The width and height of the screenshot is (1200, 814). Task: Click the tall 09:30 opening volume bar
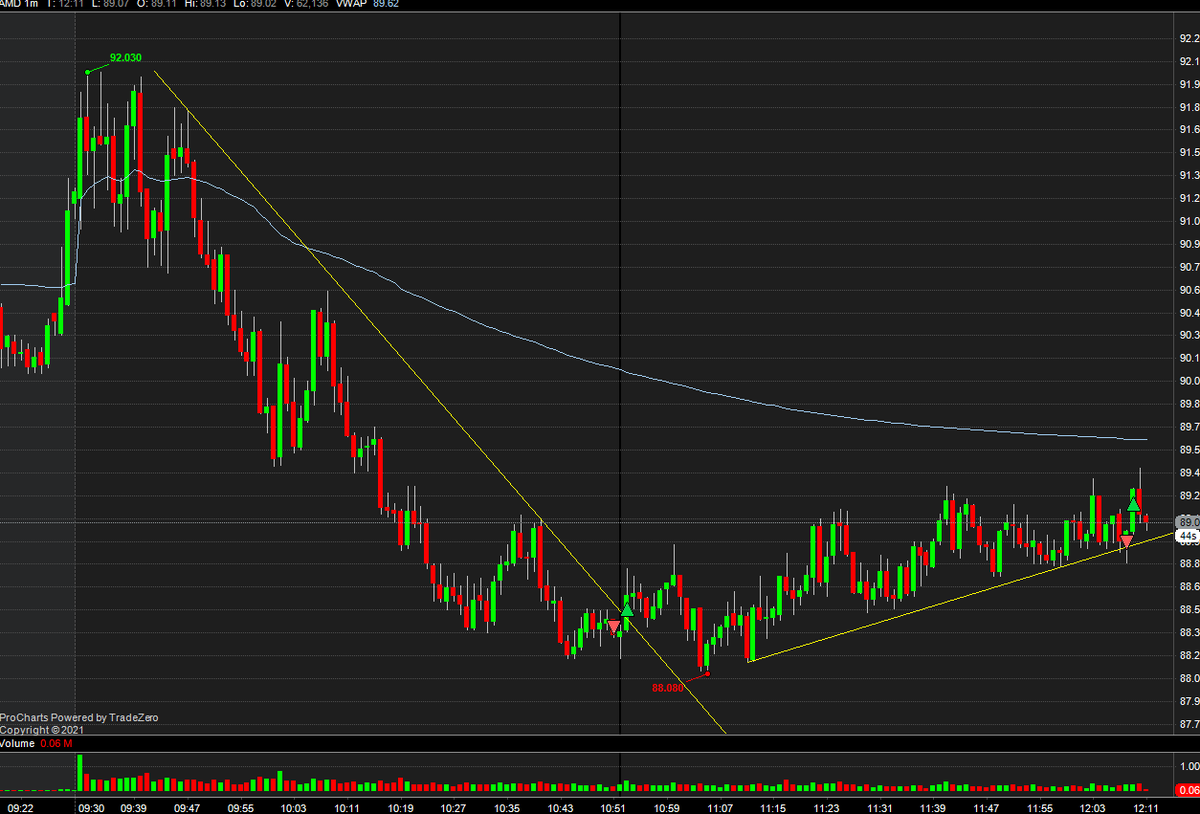[x=81, y=773]
